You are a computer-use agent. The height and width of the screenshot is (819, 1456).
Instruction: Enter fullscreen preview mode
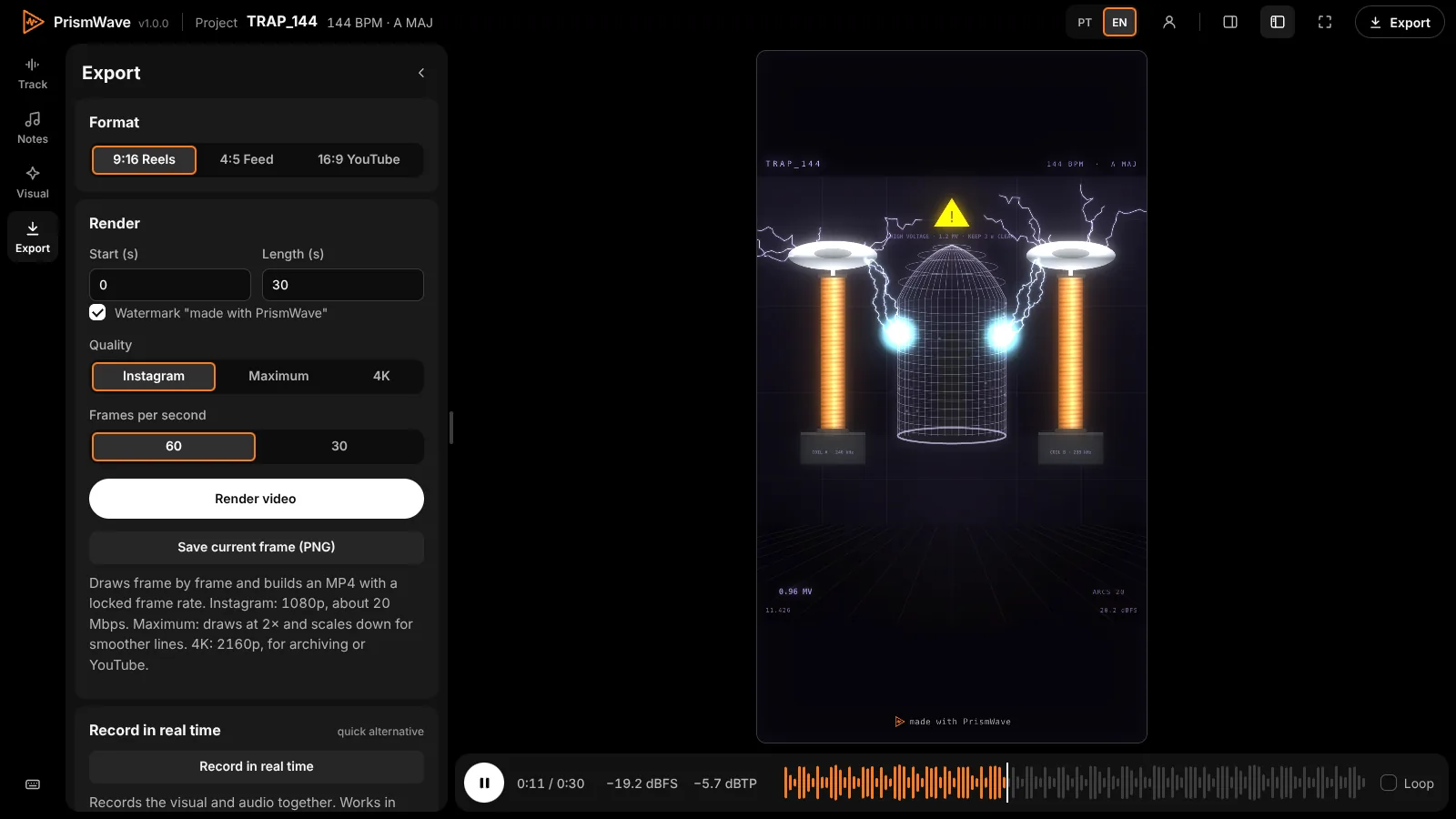click(1325, 22)
